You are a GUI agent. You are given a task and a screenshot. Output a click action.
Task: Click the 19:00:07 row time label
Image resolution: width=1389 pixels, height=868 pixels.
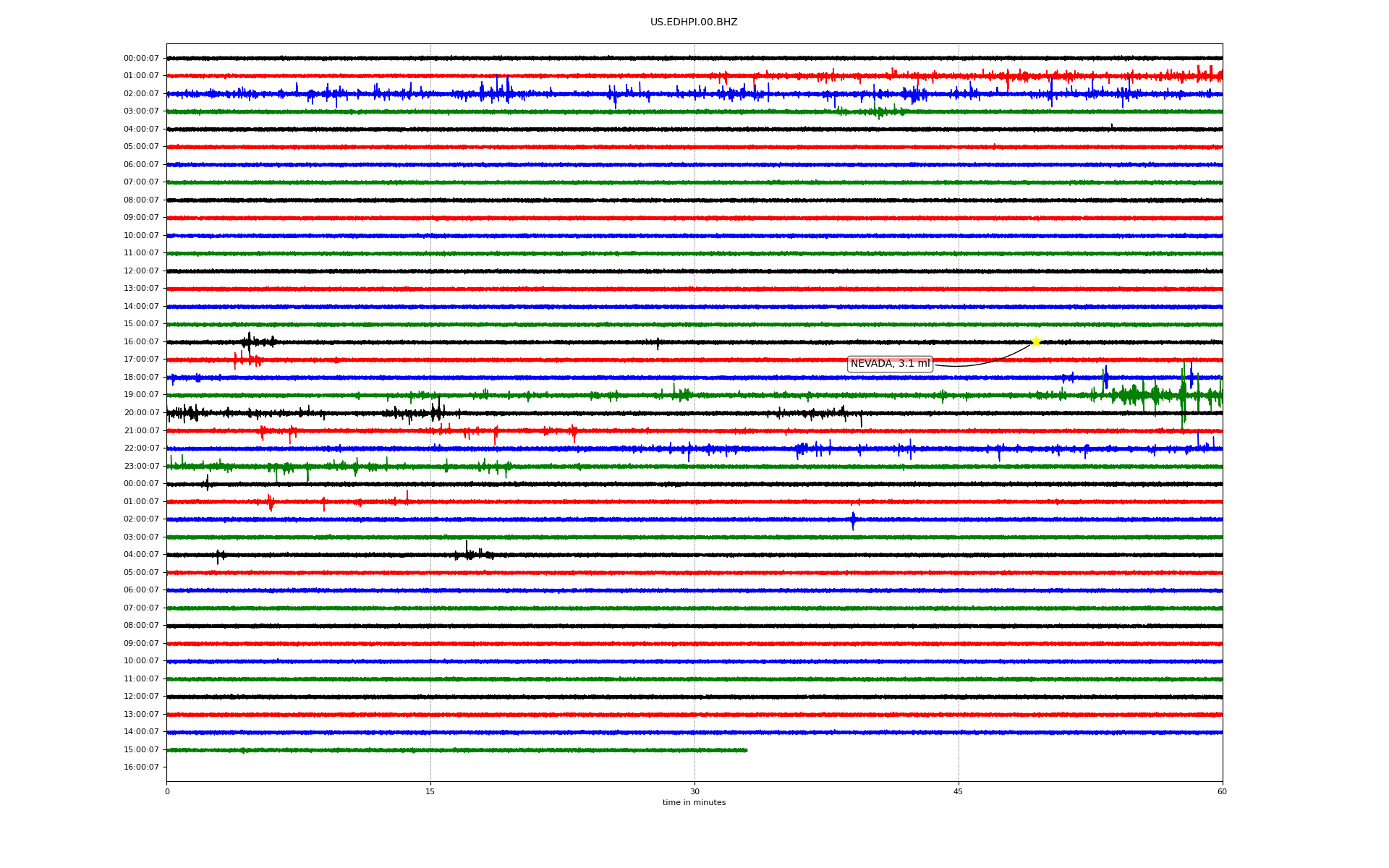[x=141, y=395]
